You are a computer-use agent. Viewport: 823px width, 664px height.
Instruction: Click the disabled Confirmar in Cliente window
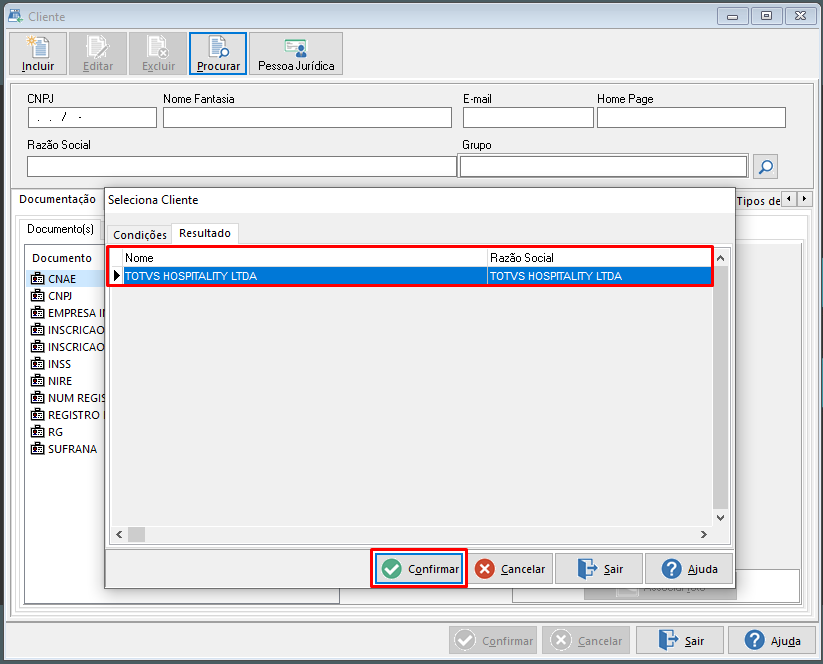pos(493,640)
